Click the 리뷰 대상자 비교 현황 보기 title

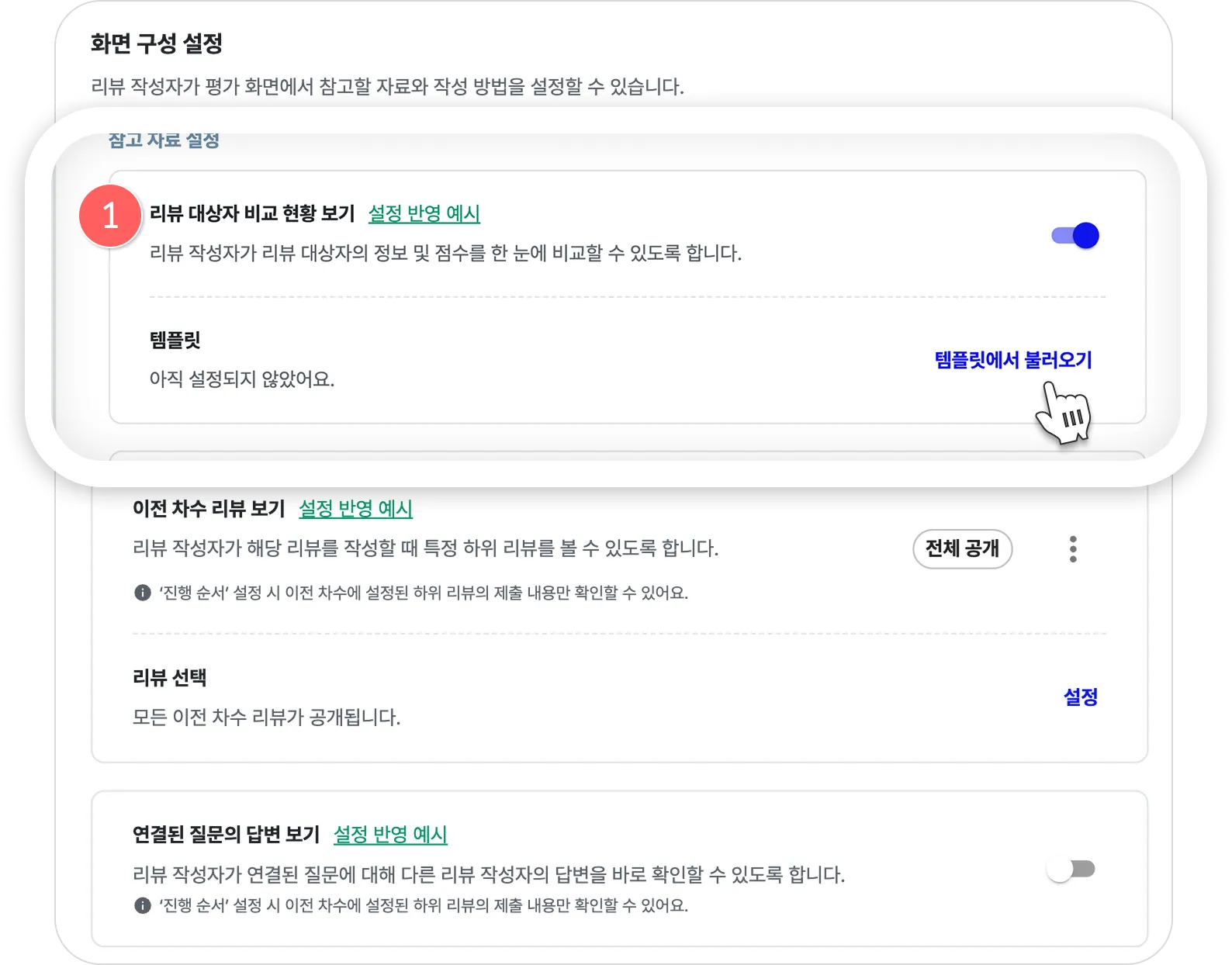(252, 213)
